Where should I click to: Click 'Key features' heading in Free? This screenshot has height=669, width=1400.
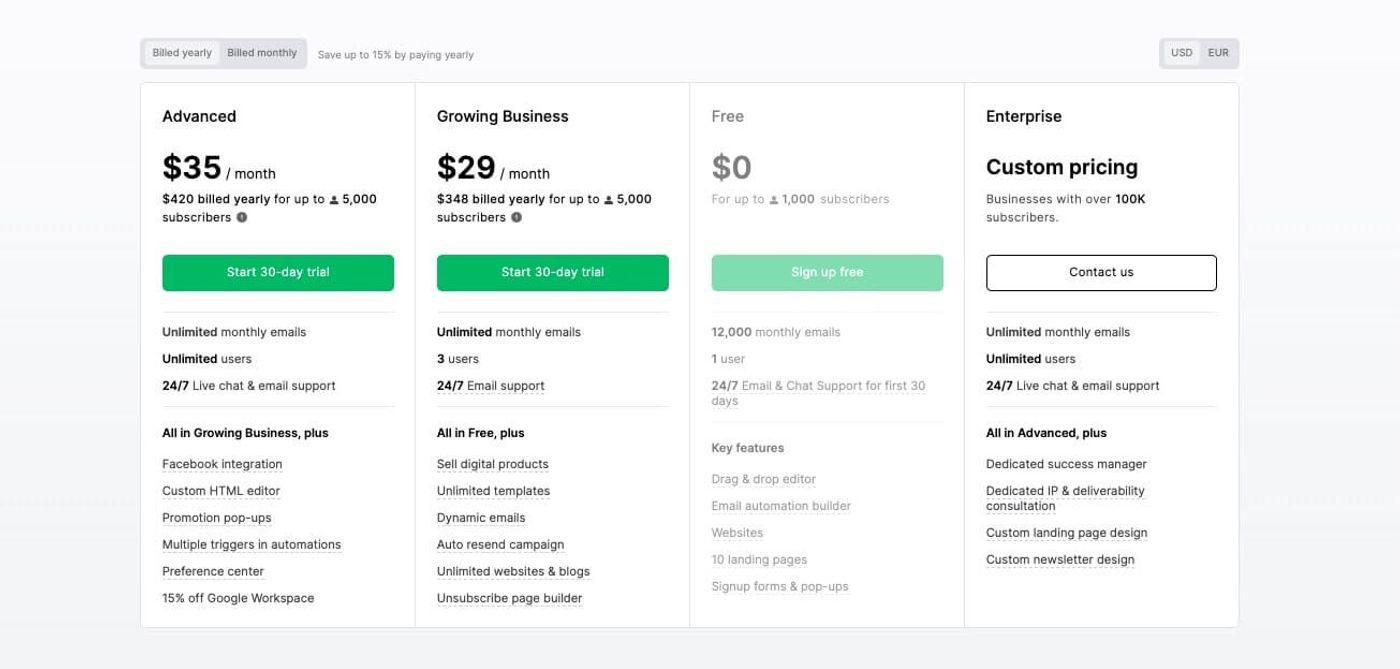pos(748,448)
